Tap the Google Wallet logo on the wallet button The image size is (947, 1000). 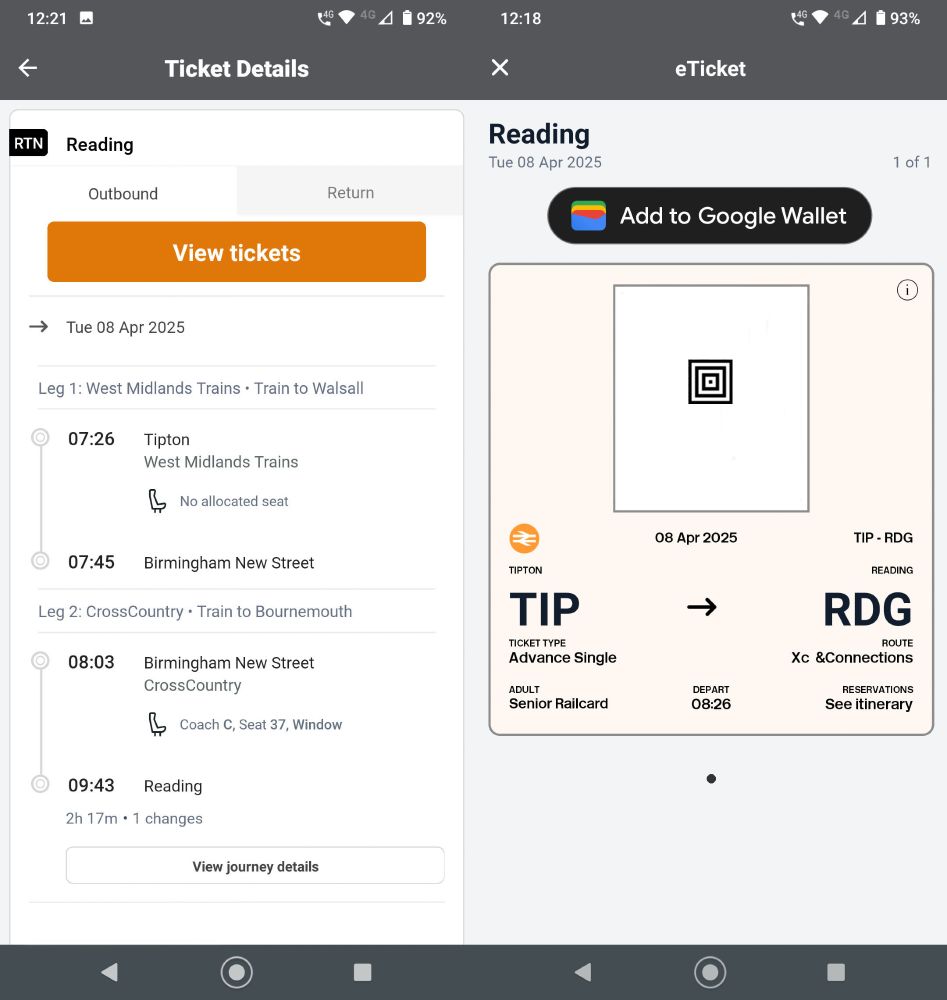pyautogui.click(x=588, y=215)
